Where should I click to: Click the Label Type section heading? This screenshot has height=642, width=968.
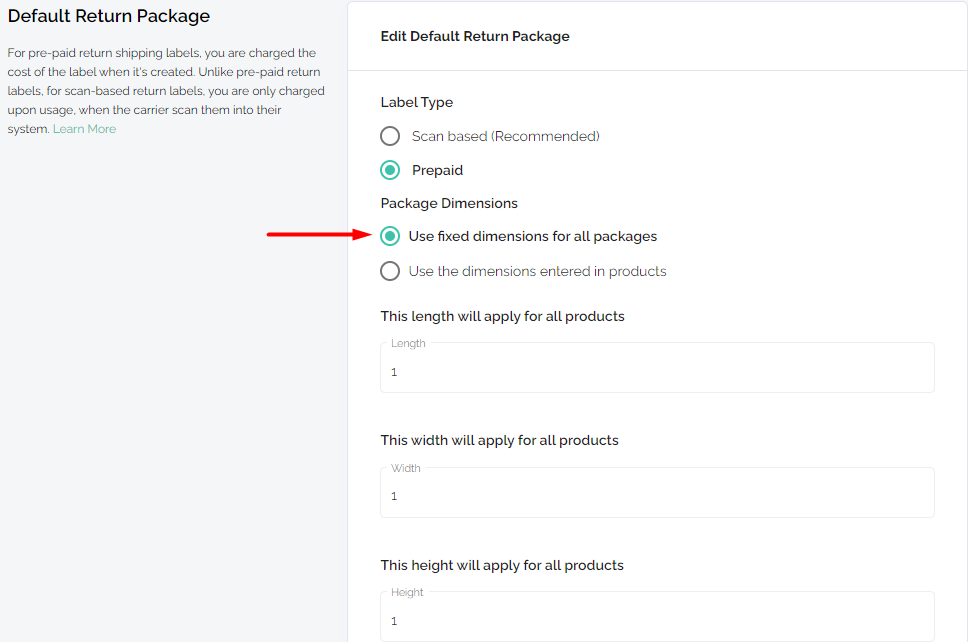click(417, 102)
